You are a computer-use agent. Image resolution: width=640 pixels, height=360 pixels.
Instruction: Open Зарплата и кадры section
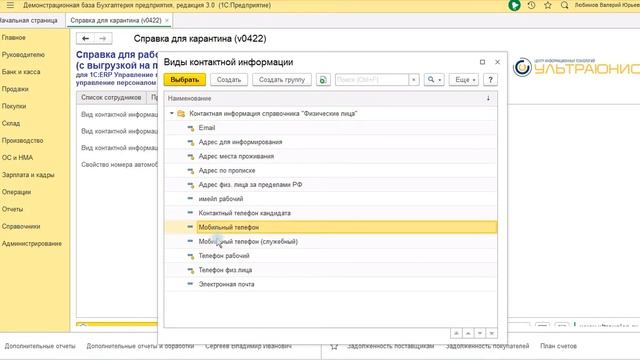[x=28, y=175]
